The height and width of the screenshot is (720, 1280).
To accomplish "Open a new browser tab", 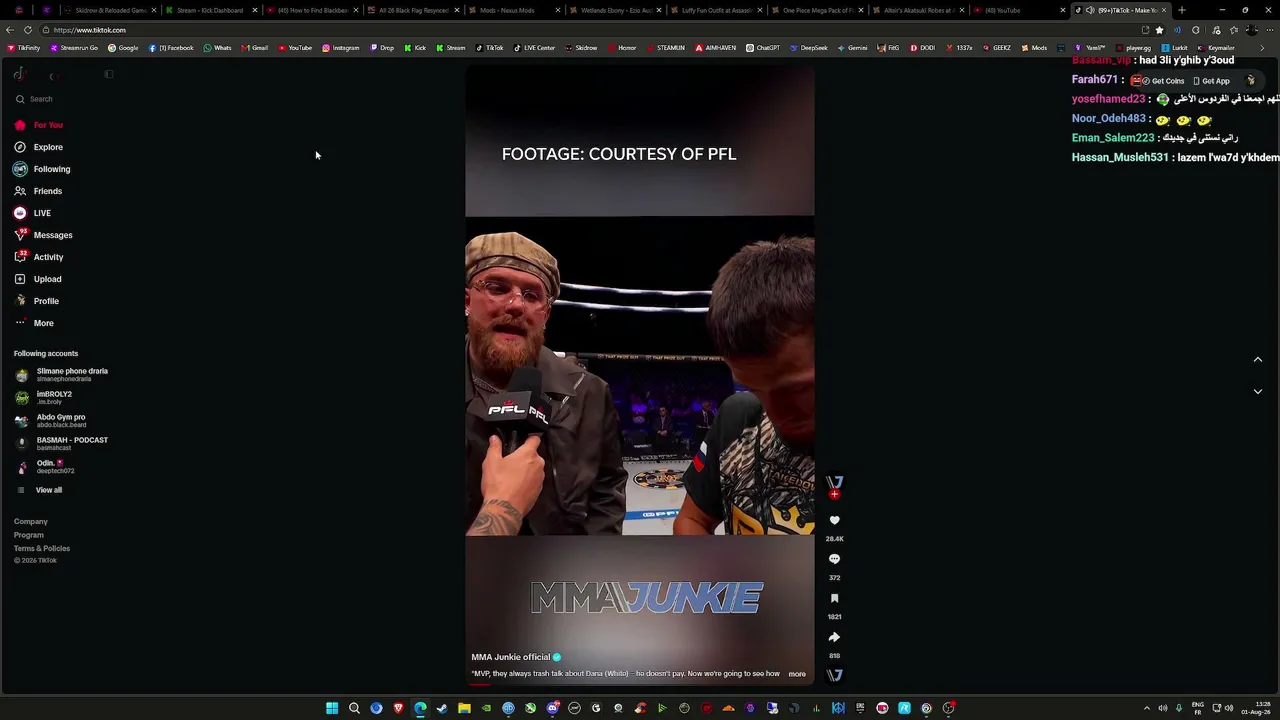I will 1182,10.
